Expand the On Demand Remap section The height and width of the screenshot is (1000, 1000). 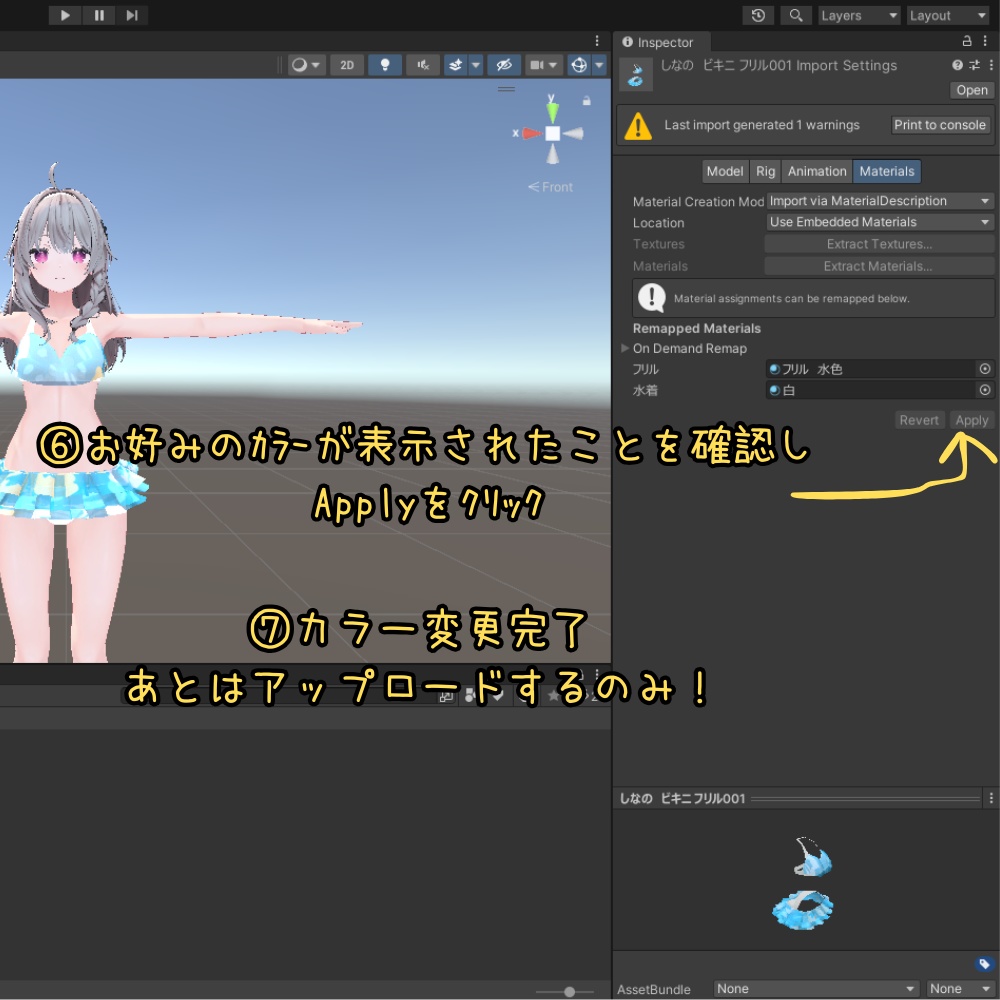[625, 348]
